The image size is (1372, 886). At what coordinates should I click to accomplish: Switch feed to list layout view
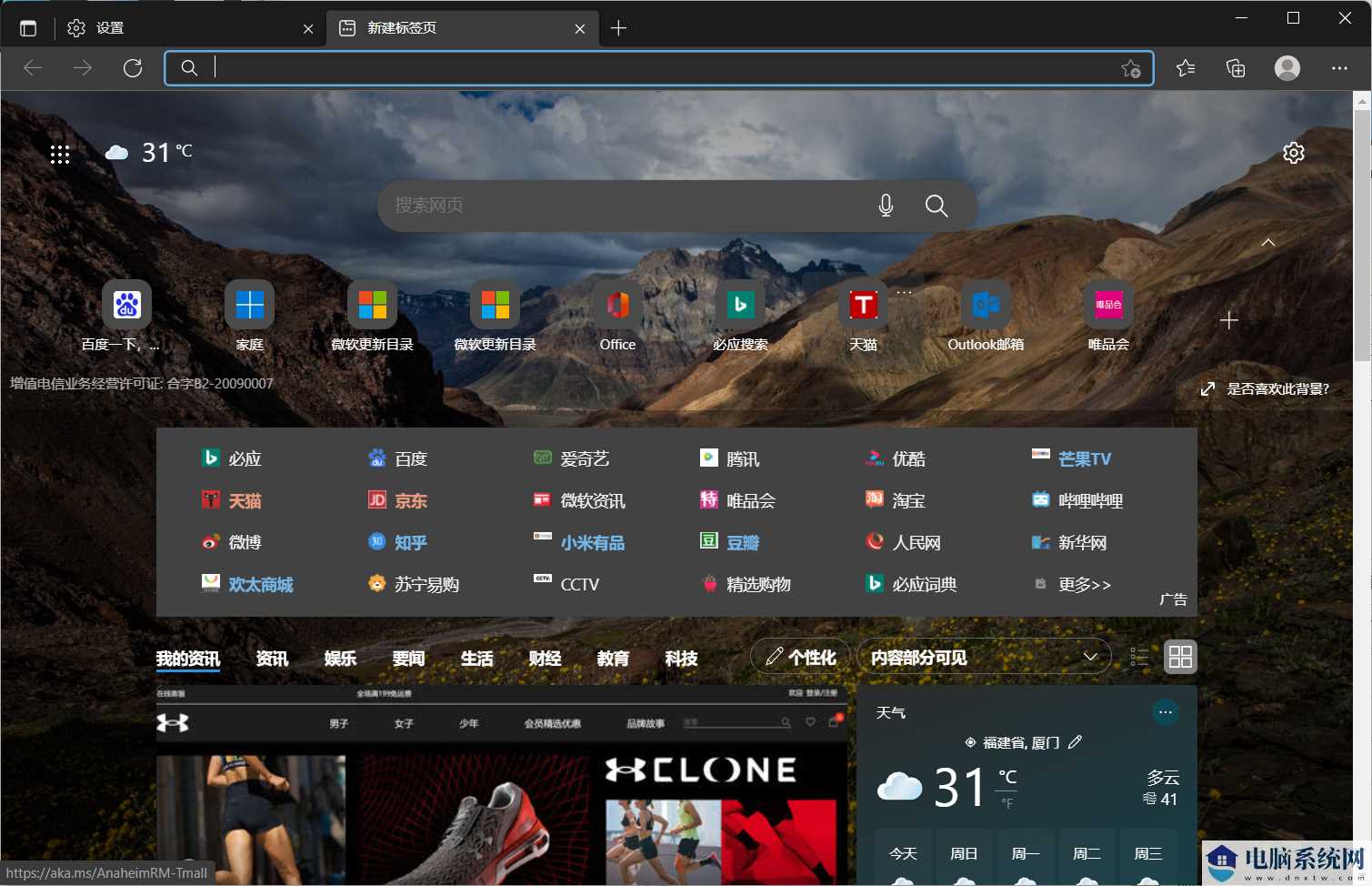click(1139, 657)
